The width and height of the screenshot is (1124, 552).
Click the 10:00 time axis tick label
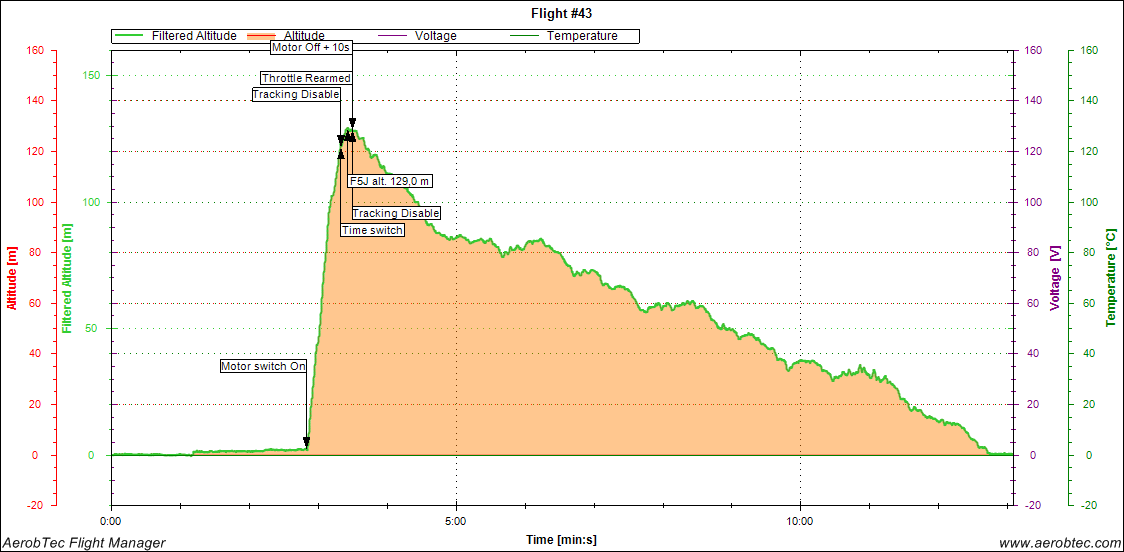799,521
